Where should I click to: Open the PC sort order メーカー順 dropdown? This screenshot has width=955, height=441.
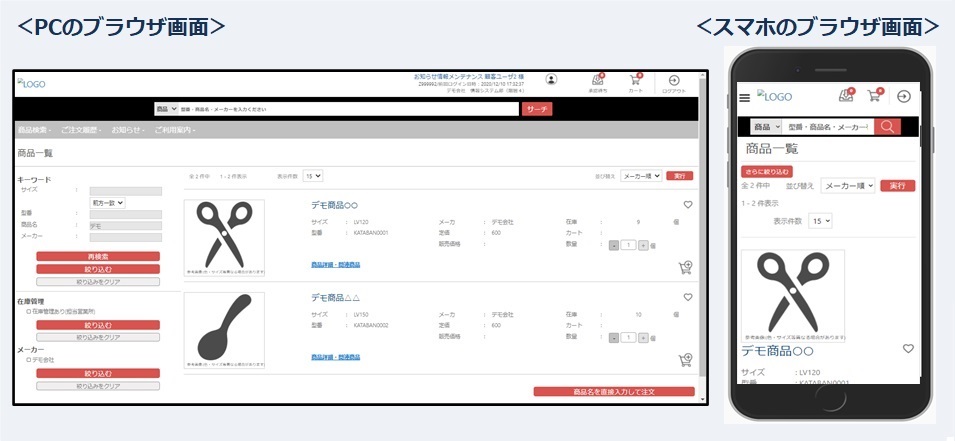pos(640,175)
